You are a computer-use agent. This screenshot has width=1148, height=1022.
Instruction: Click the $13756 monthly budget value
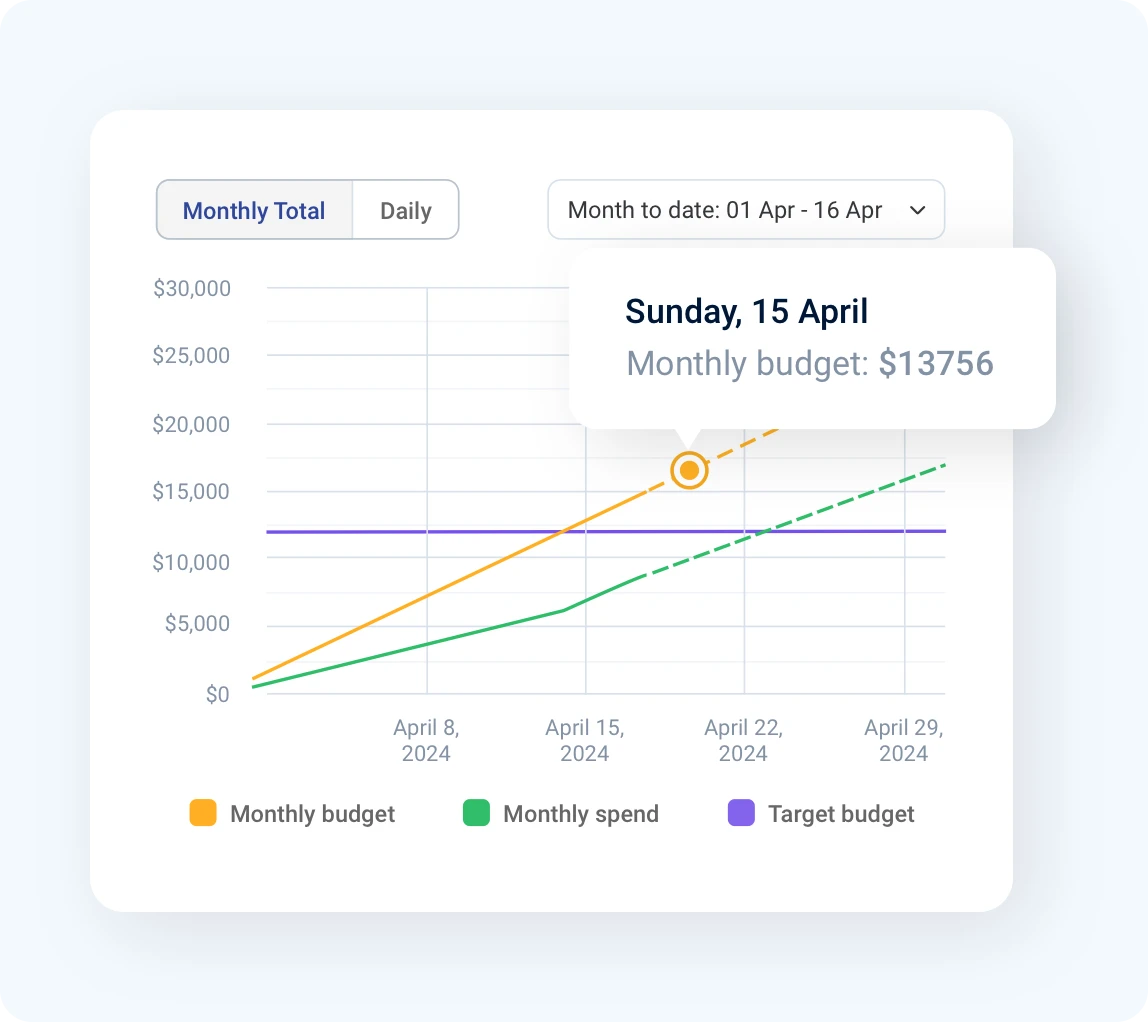pyautogui.click(x=936, y=364)
